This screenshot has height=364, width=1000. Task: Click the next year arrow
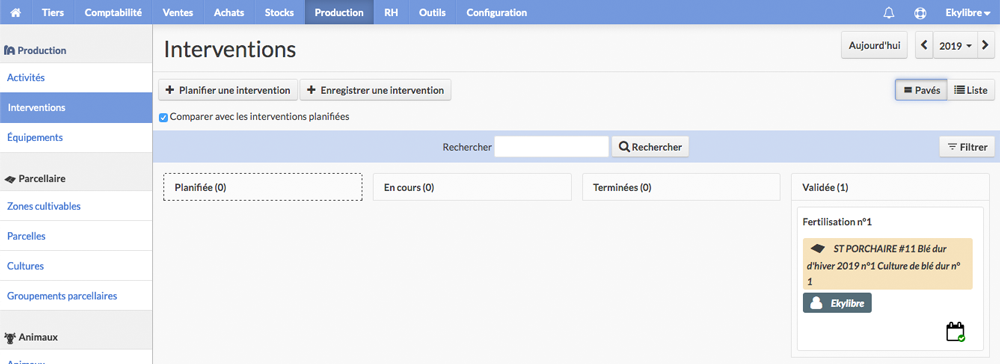tap(985, 46)
